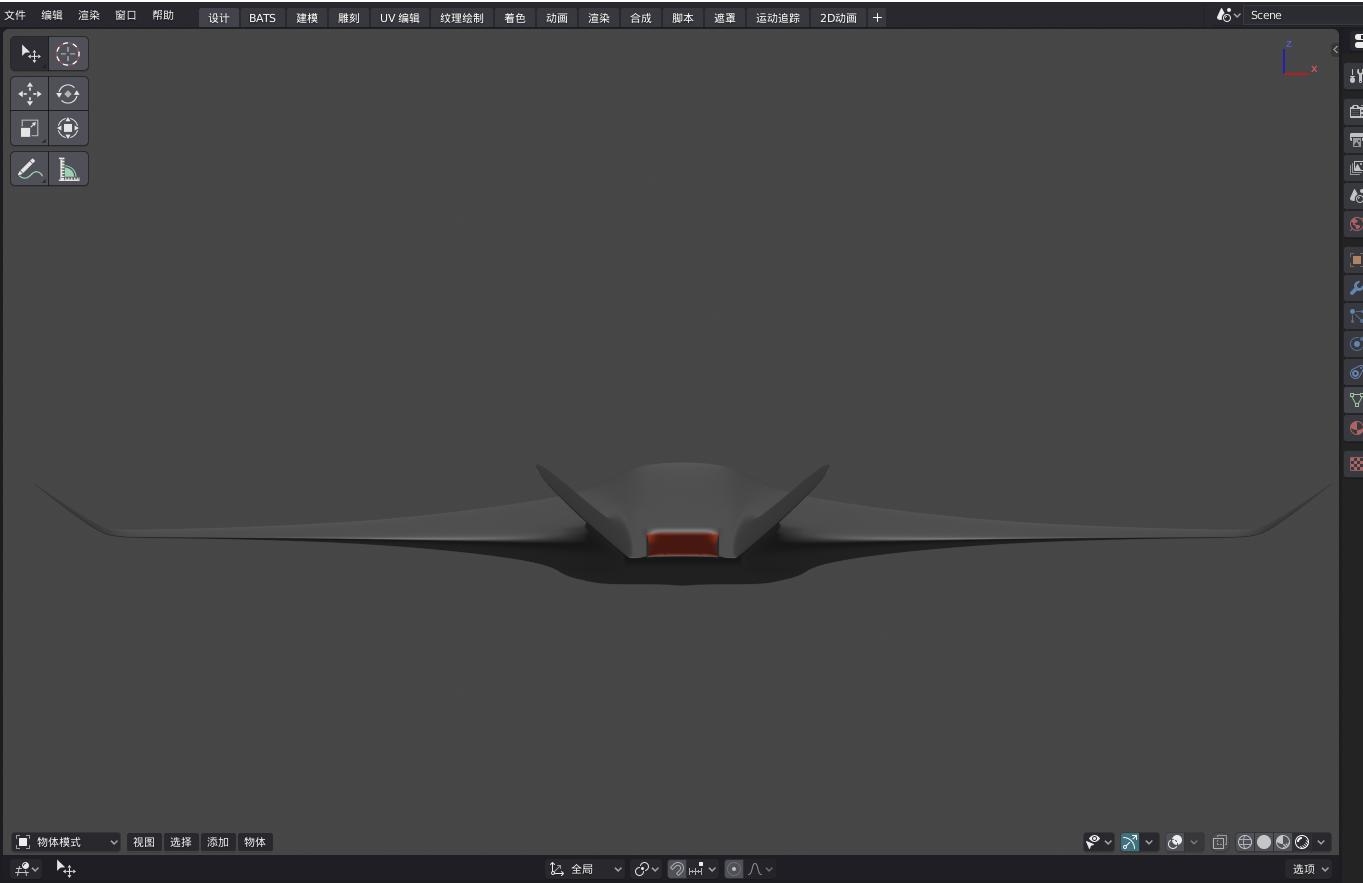Click the 添加 button in viewport header
Viewport: 1363px width, 883px height.
218,842
